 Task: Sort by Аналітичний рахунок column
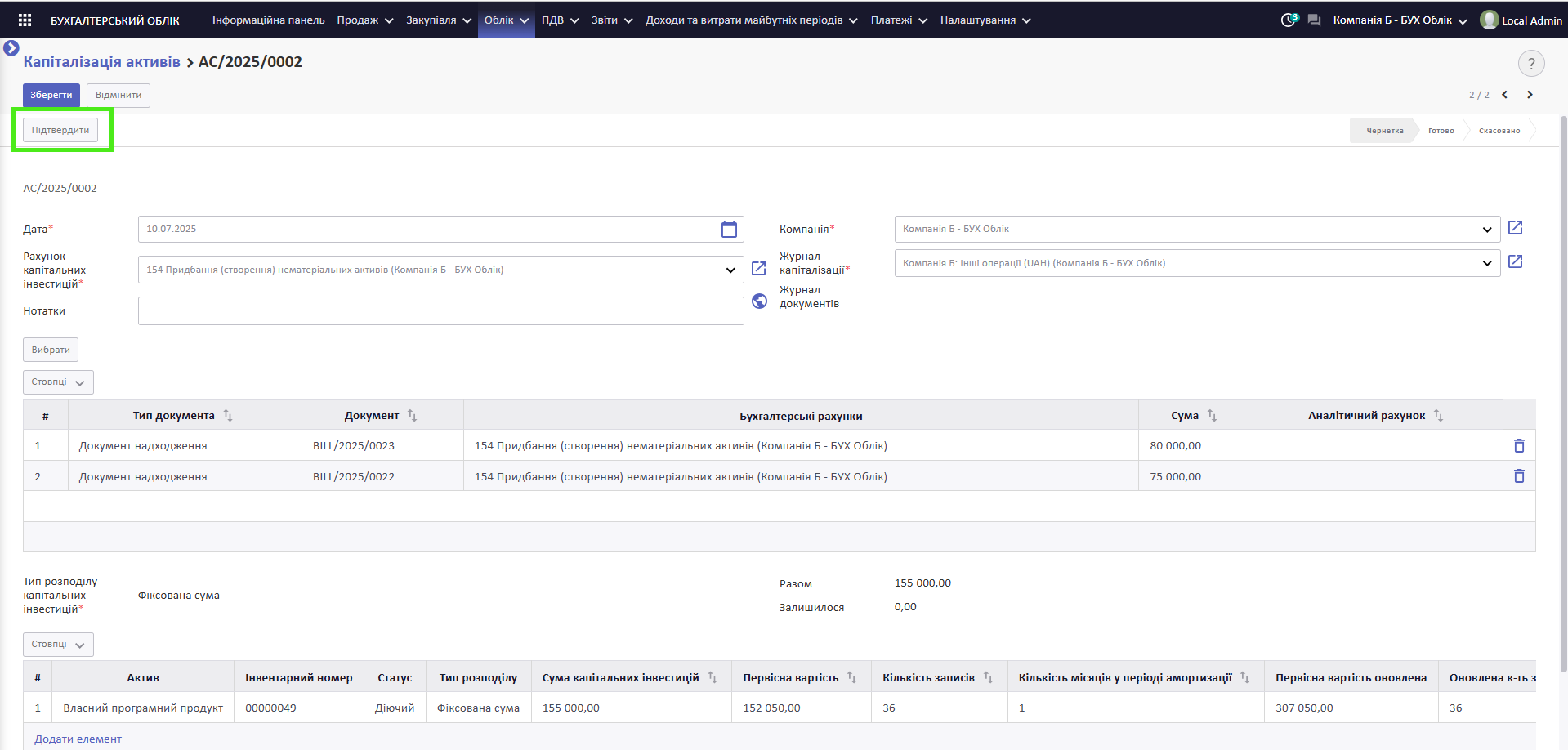(x=1439, y=416)
